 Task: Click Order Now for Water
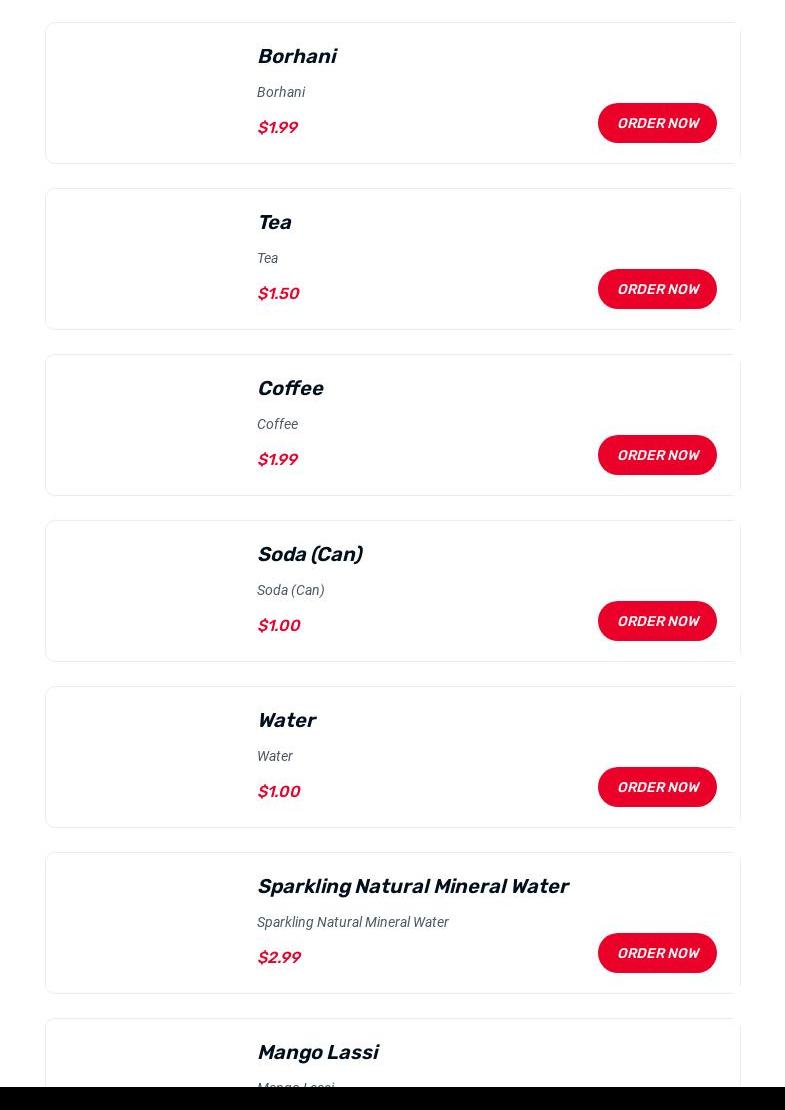(x=657, y=787)
